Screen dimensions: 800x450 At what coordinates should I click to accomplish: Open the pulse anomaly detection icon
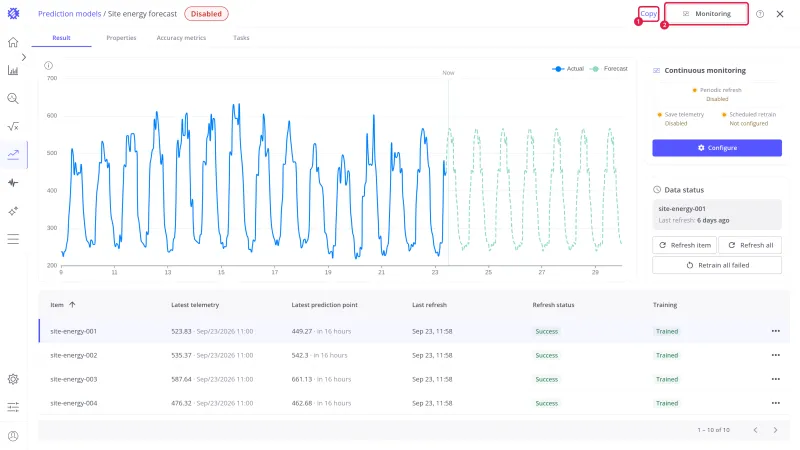click(13, 183)
